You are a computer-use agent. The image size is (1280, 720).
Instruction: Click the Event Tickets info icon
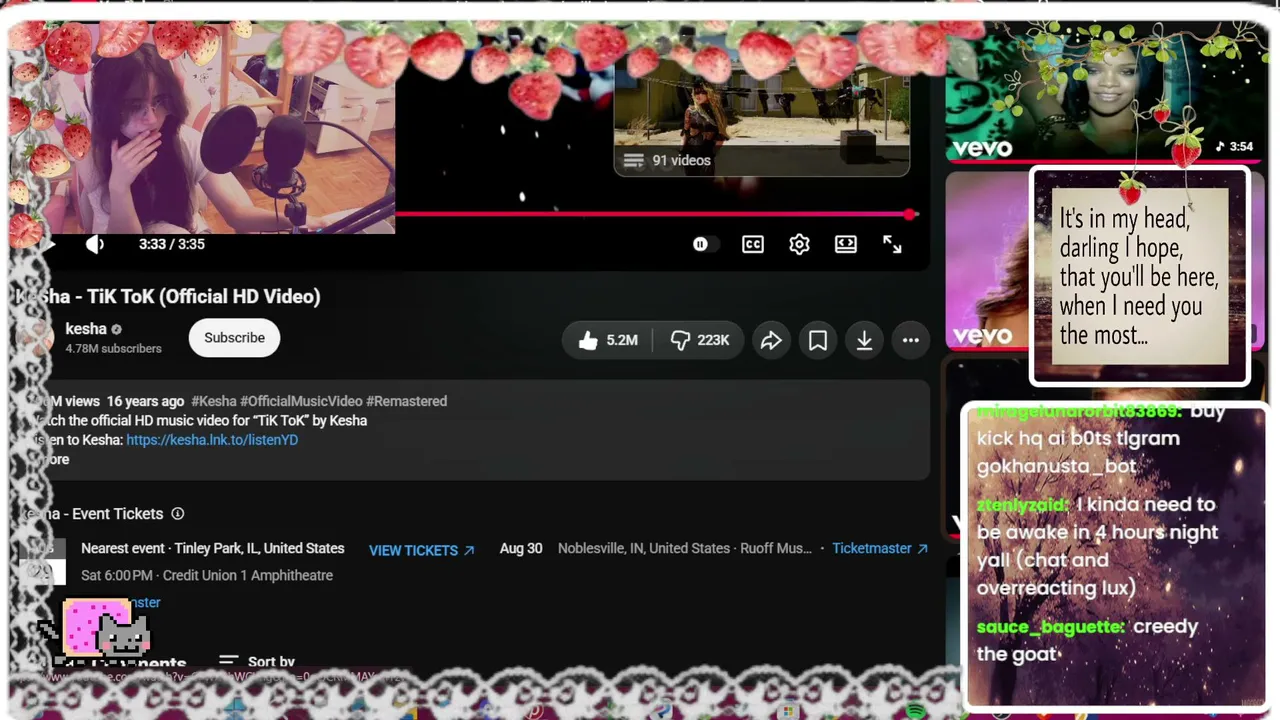click(x=177, y=514)
